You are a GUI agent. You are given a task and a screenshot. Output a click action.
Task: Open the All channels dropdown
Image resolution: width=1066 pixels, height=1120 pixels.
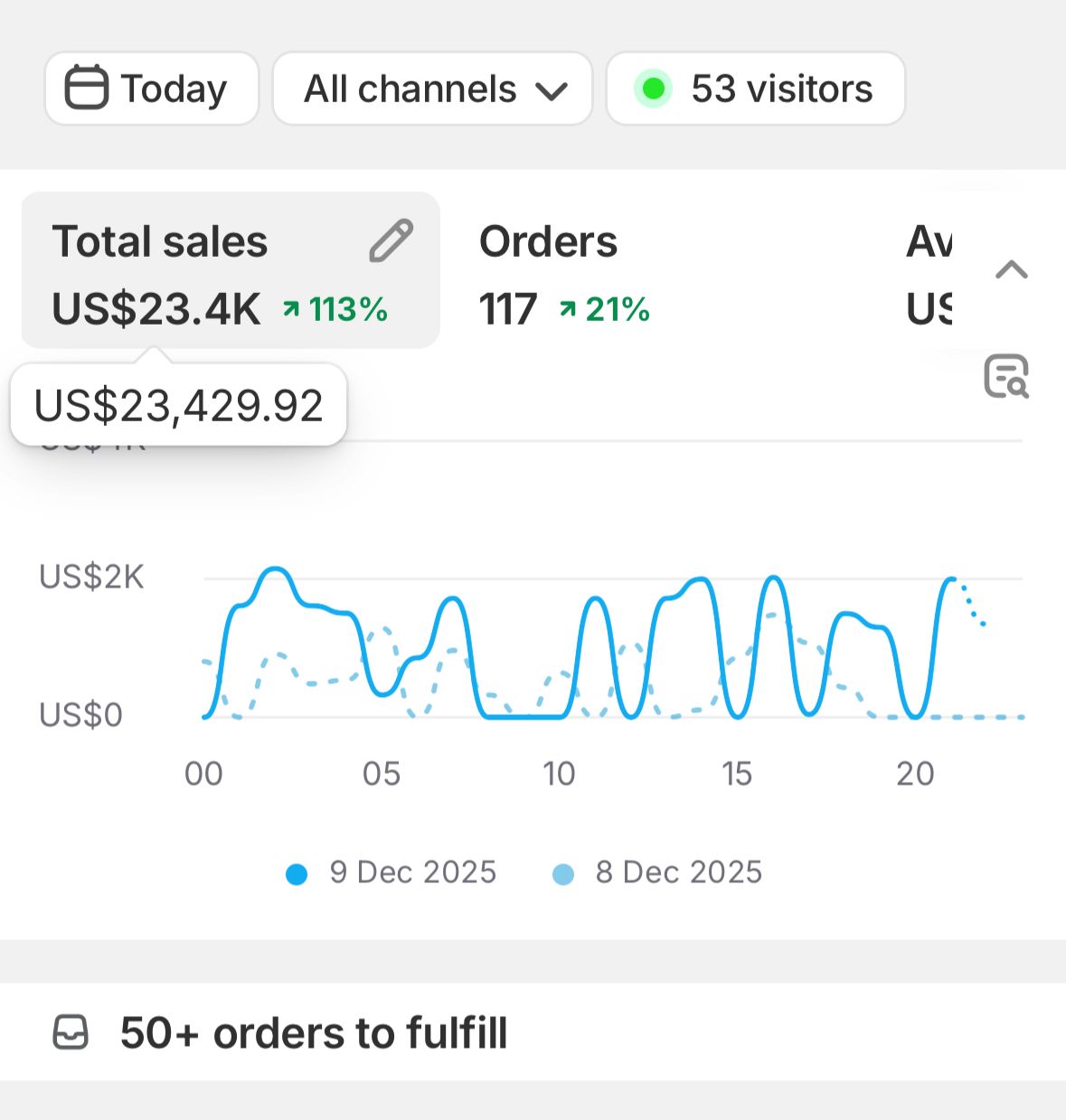[433, 89]
